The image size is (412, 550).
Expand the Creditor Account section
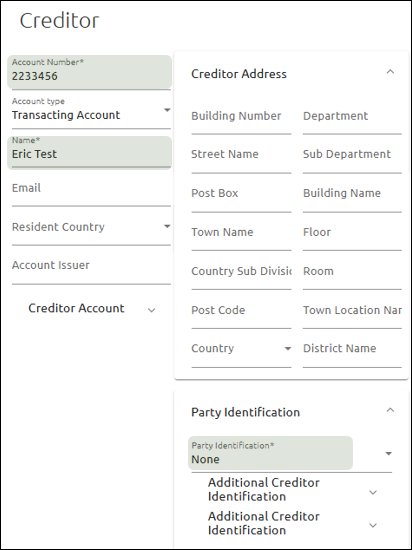point(91,308)
